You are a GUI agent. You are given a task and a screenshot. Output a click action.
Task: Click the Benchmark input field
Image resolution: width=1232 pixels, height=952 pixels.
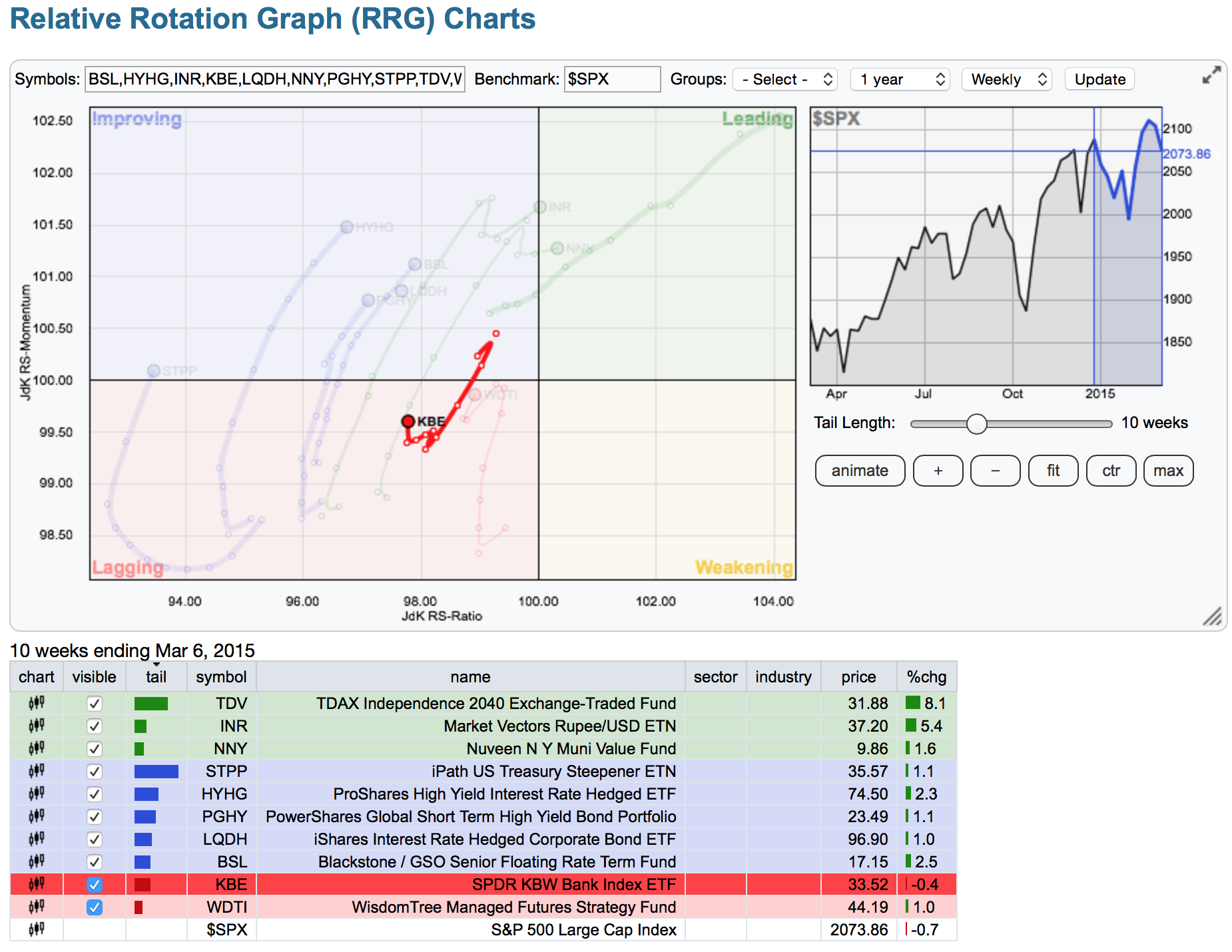(613, 79)
